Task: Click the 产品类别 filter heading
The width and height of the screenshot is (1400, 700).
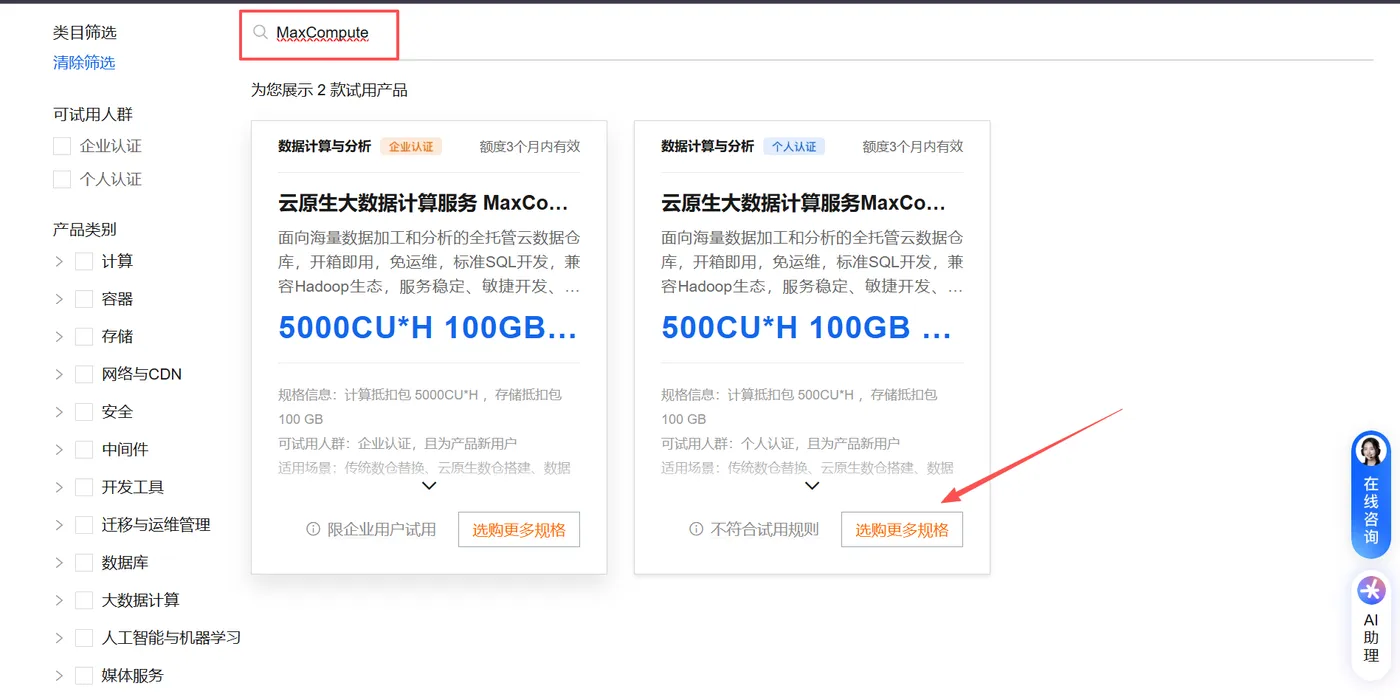Action: (85, 229)
